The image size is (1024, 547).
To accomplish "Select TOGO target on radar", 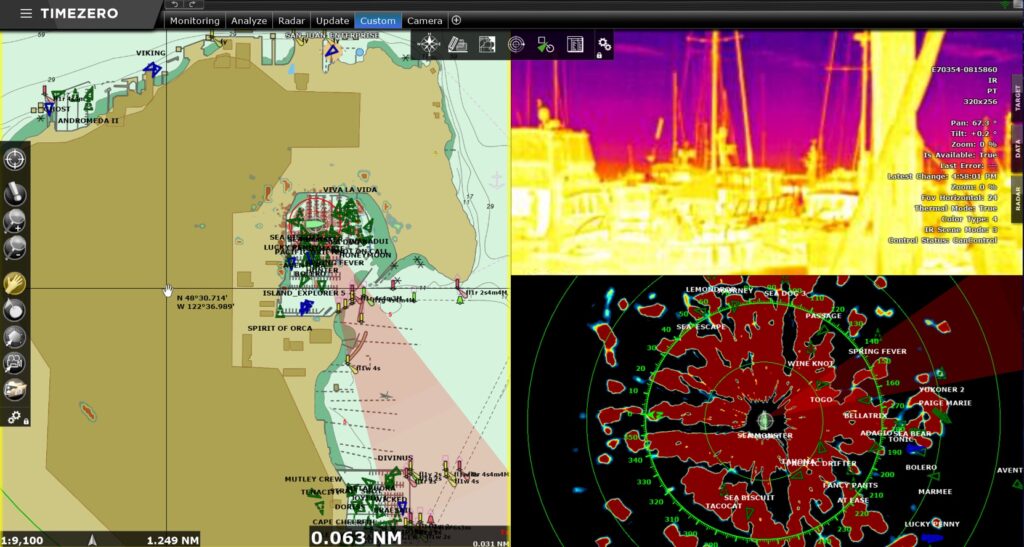I will pyautogui.click(x=821, y=399).
